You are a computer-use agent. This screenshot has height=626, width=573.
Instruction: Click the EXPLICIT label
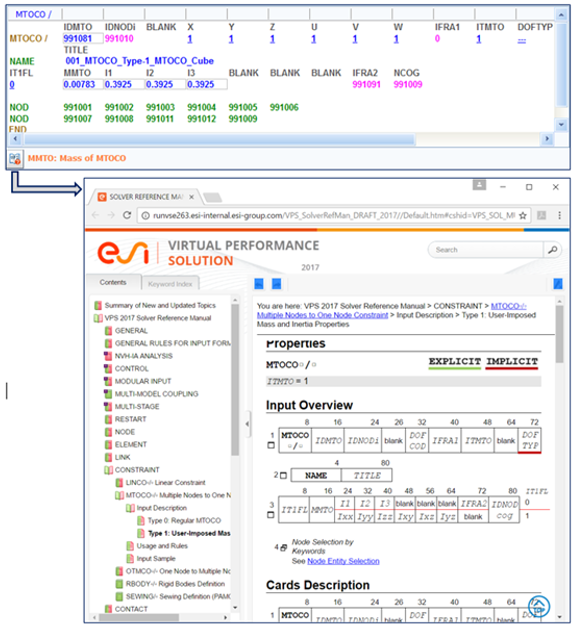coord(454,362)
